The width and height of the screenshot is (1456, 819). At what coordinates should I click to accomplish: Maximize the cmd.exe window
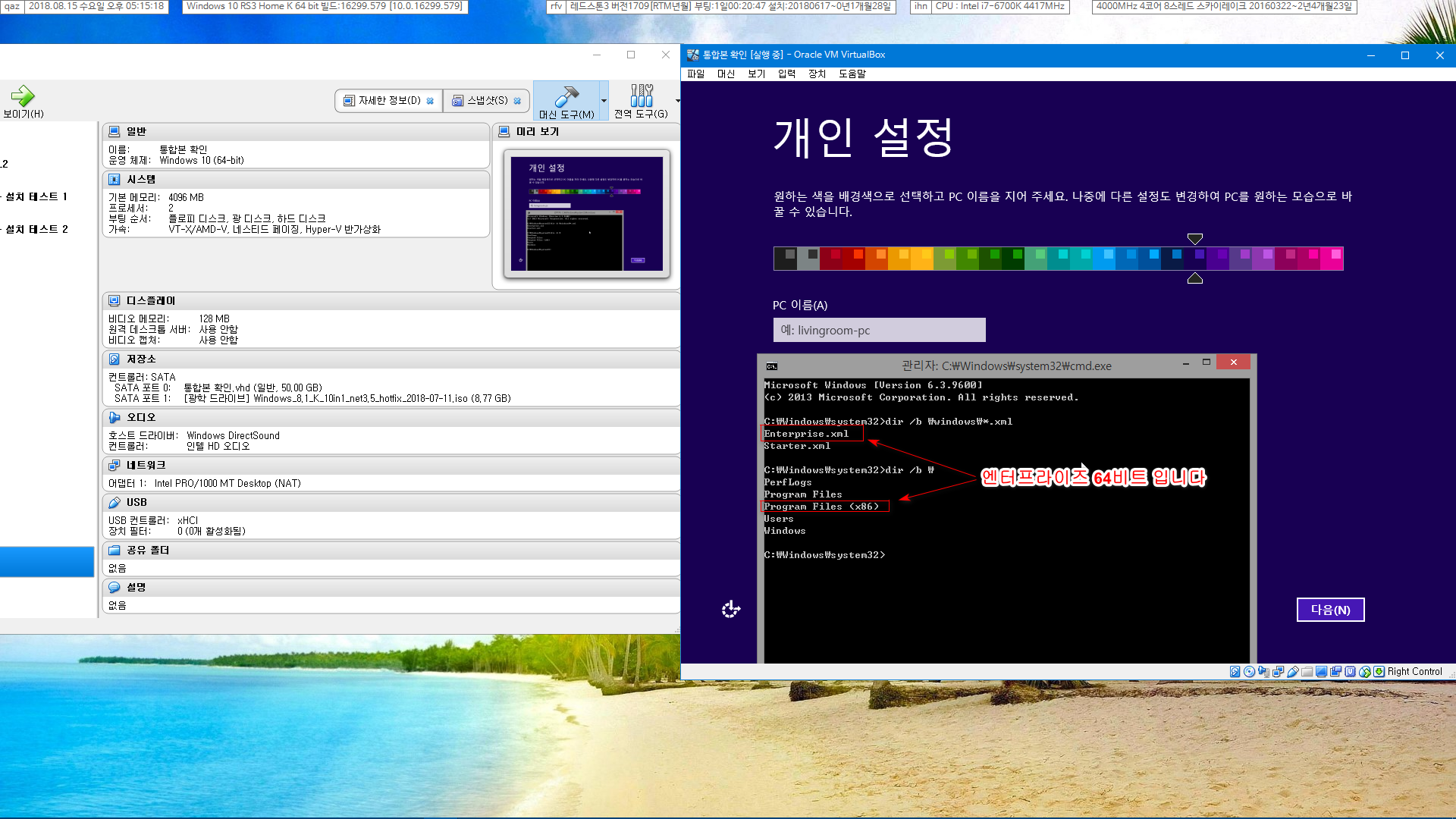click(1206, 362)
